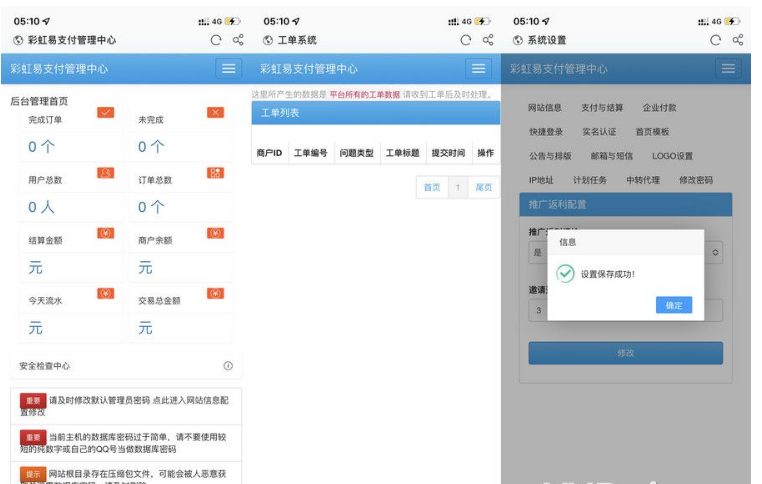Image resolution: width=762 pixels, height=484 pixels.
Task: Tap battery indicator on first phone screen
Action: [233, 21]
